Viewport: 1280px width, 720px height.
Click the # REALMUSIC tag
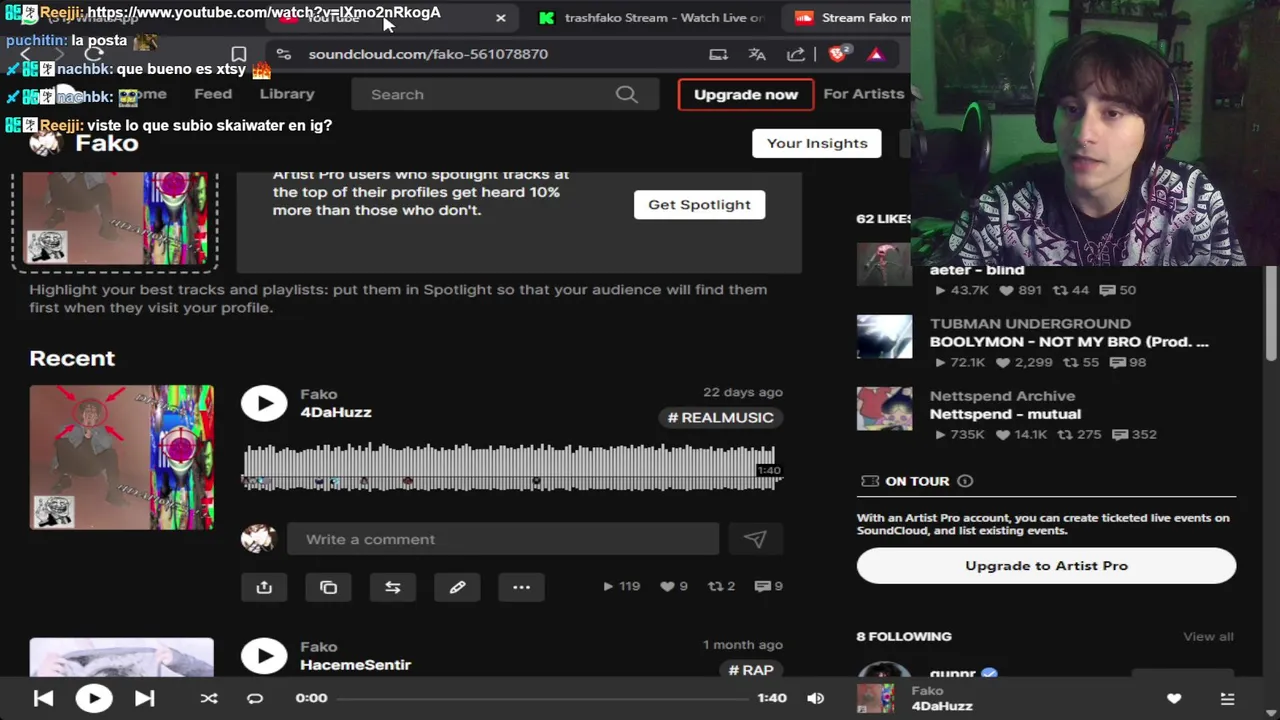[x=720, y=418]
